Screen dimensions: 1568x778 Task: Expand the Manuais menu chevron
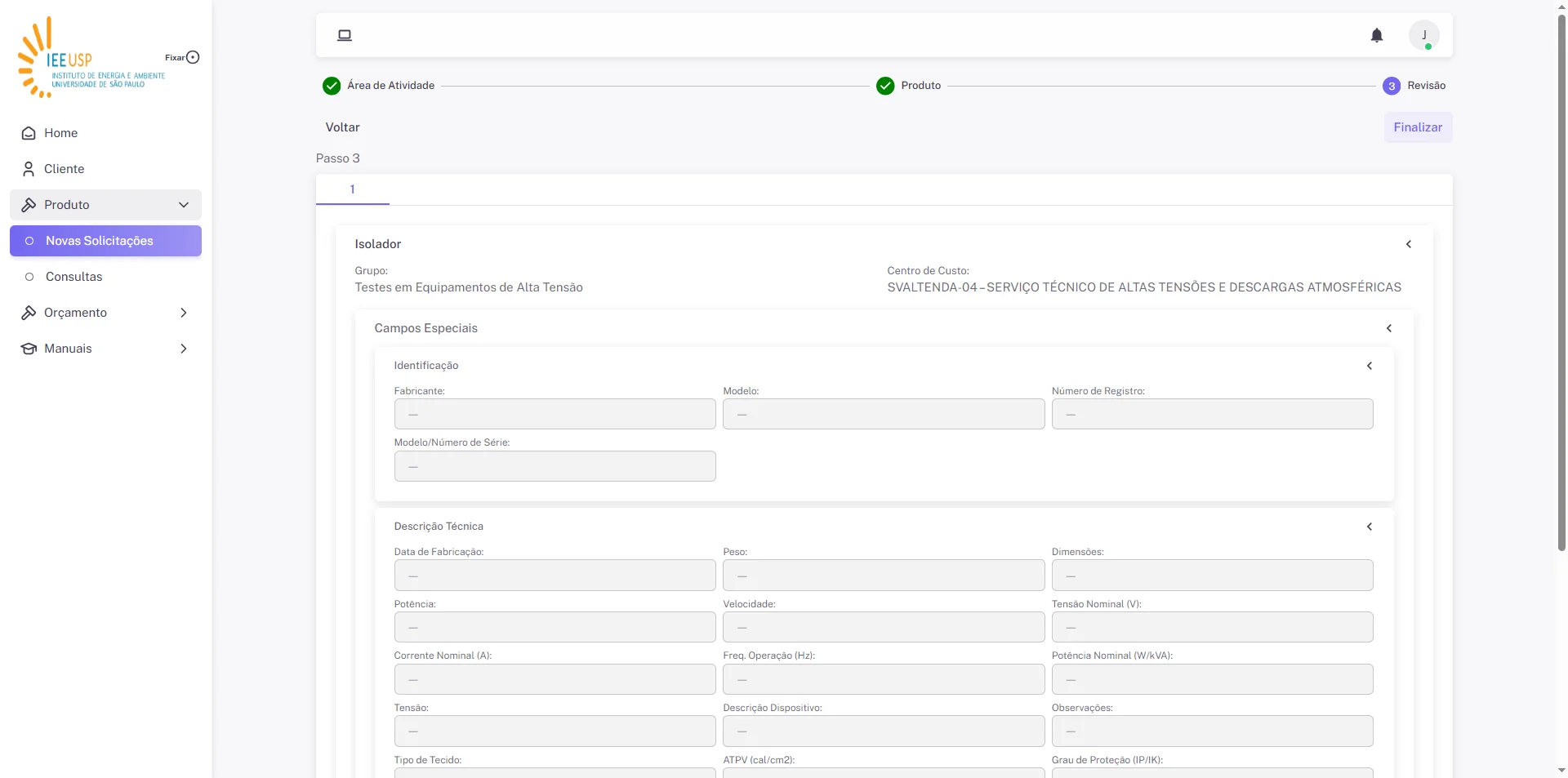[x=184, y=349]
